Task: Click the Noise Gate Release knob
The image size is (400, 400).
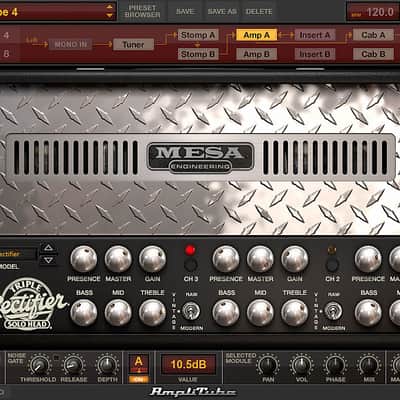Action: coord(73,365)
